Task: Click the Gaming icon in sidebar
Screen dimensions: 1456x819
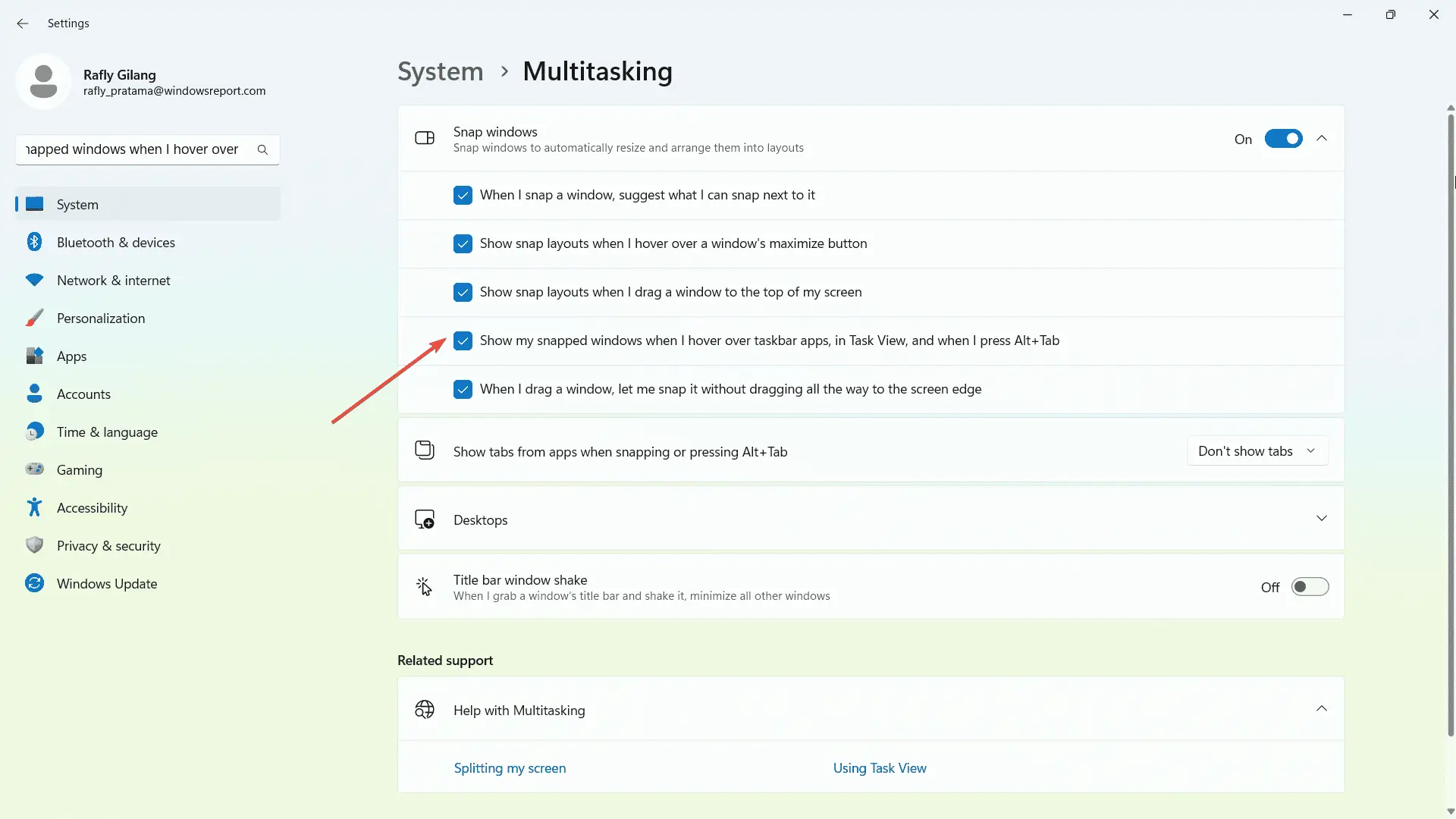Action: 35,469
